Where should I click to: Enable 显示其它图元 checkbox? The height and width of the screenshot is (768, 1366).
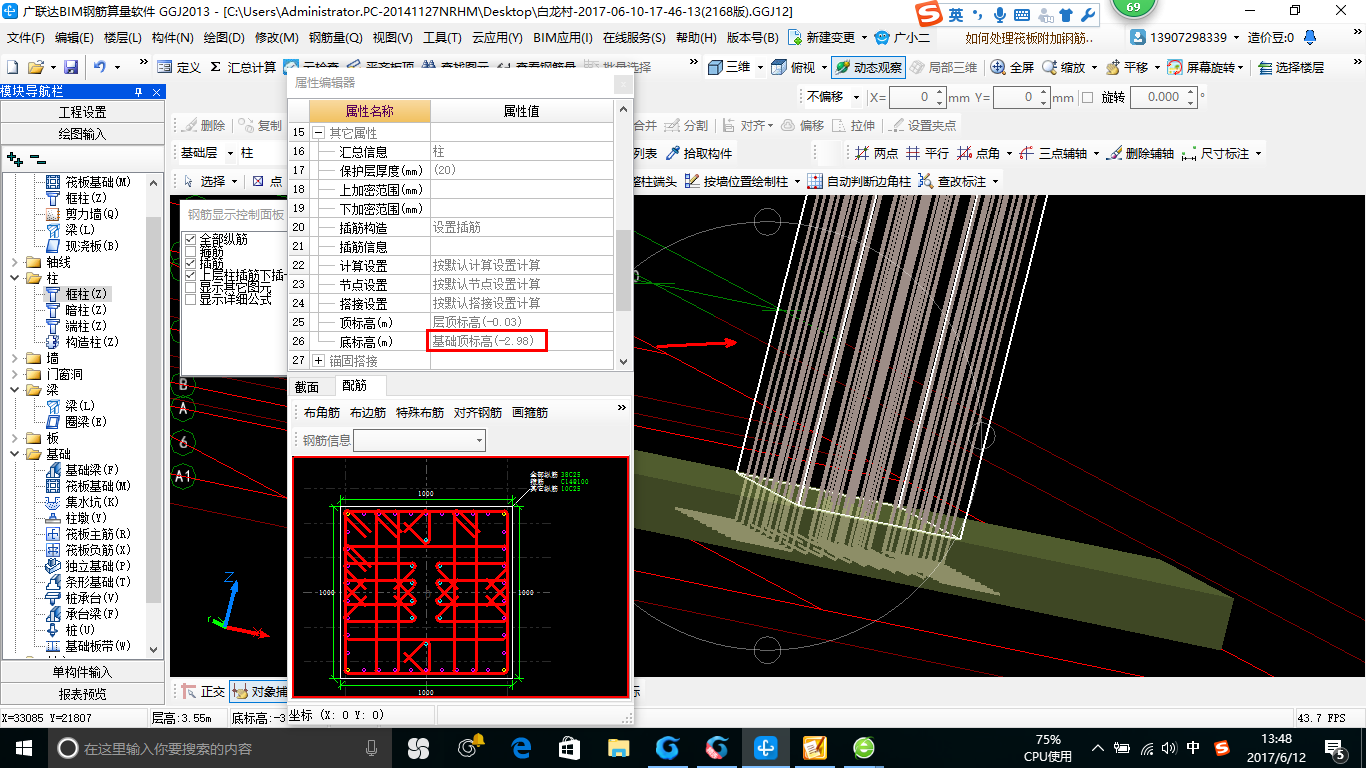click(191, 287)
